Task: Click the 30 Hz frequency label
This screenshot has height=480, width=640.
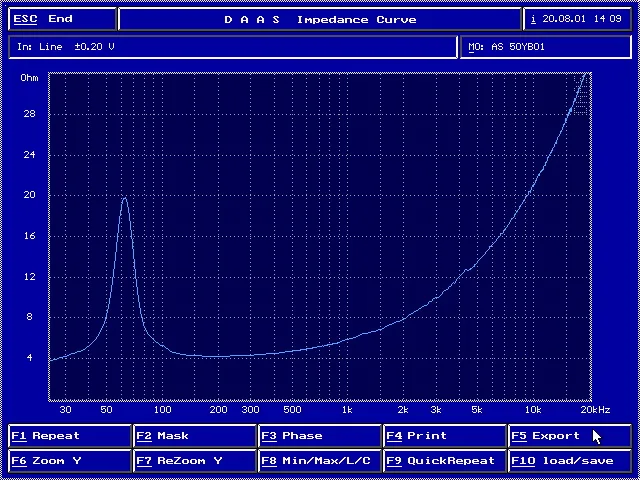Action: 65,409
